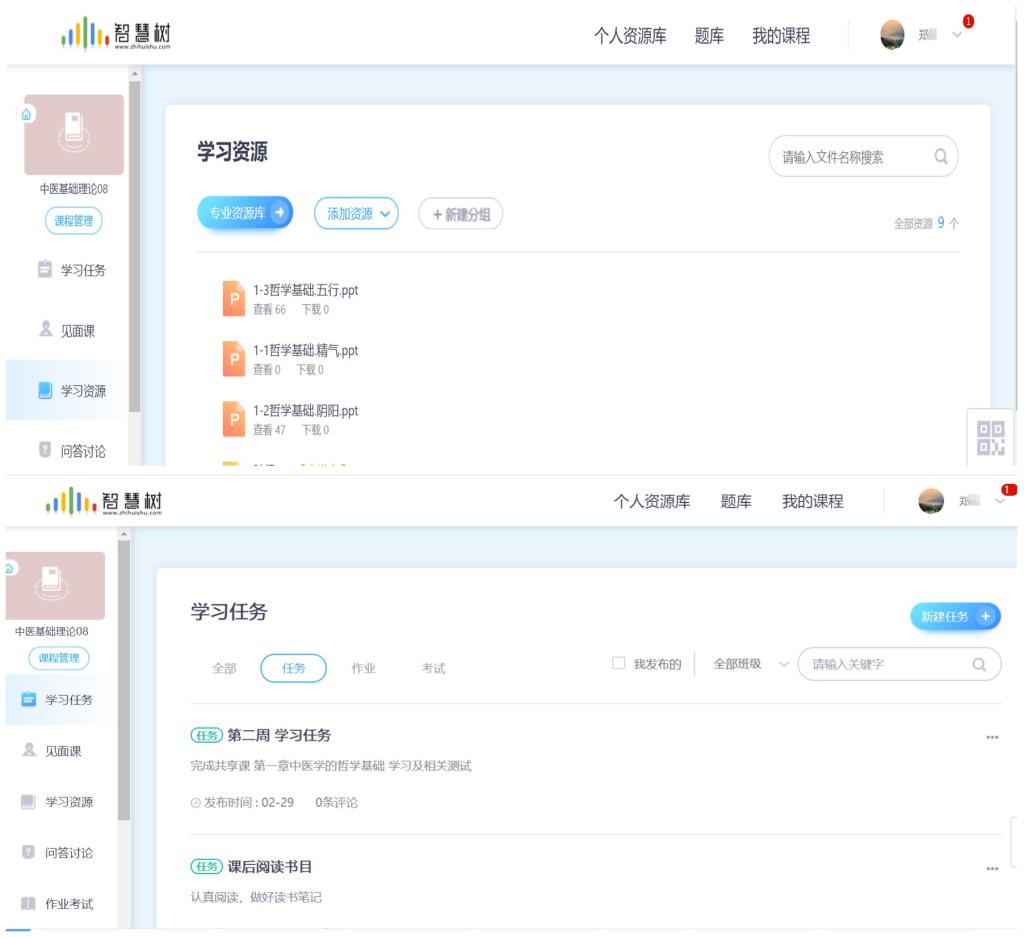This screenshot has width=1024, height=937.
Task: Expand the 添加资源 dropdown
Action: (356, 213)
